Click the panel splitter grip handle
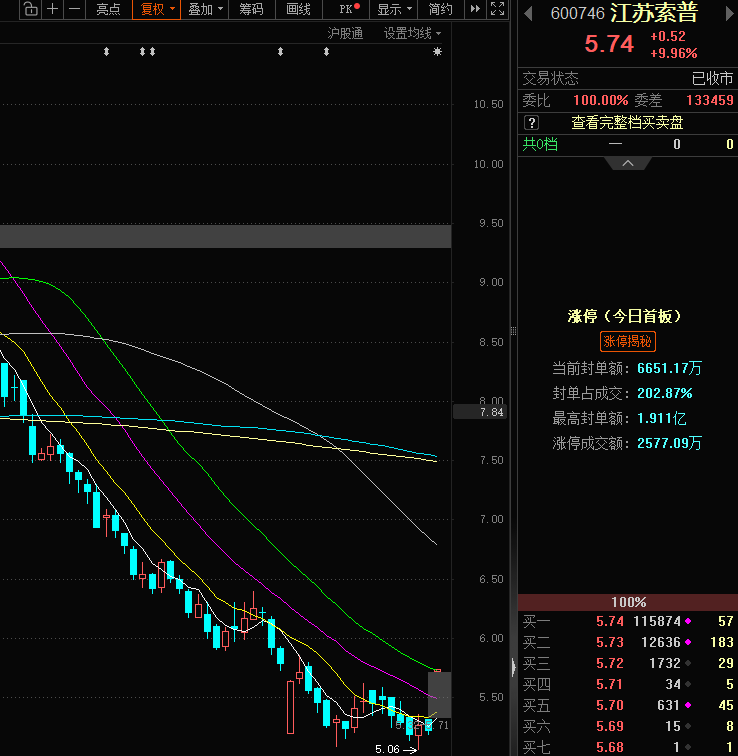The width and height of the screenshot is (738, 756). [513, 331]
